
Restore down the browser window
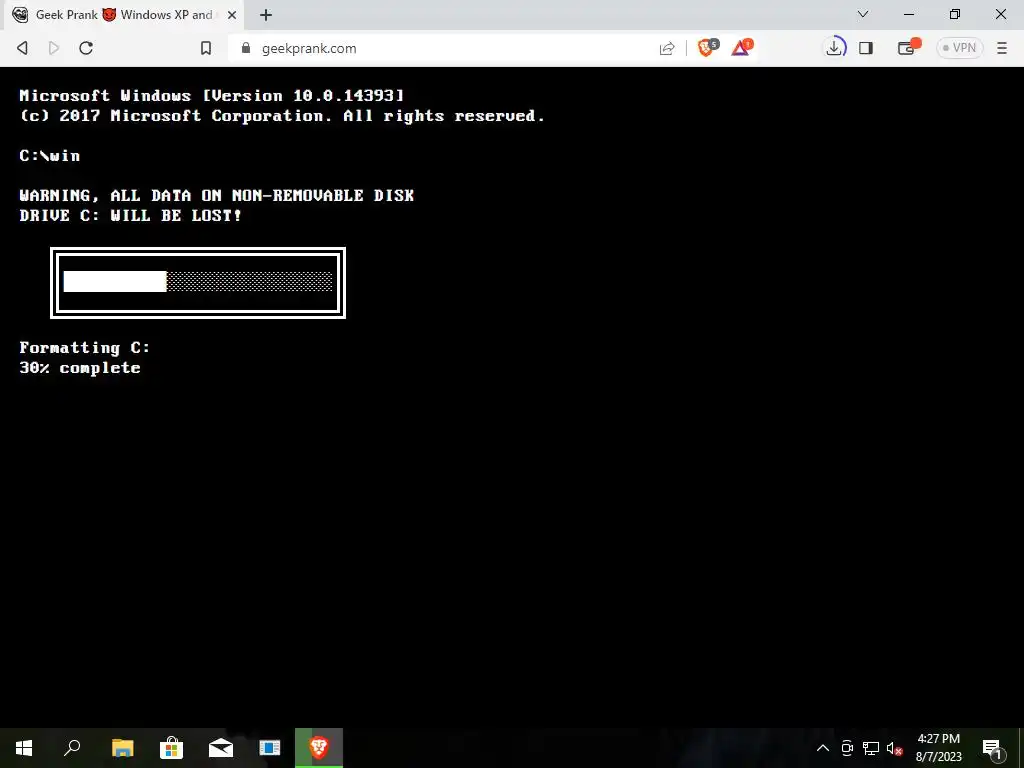click(955, 14)
